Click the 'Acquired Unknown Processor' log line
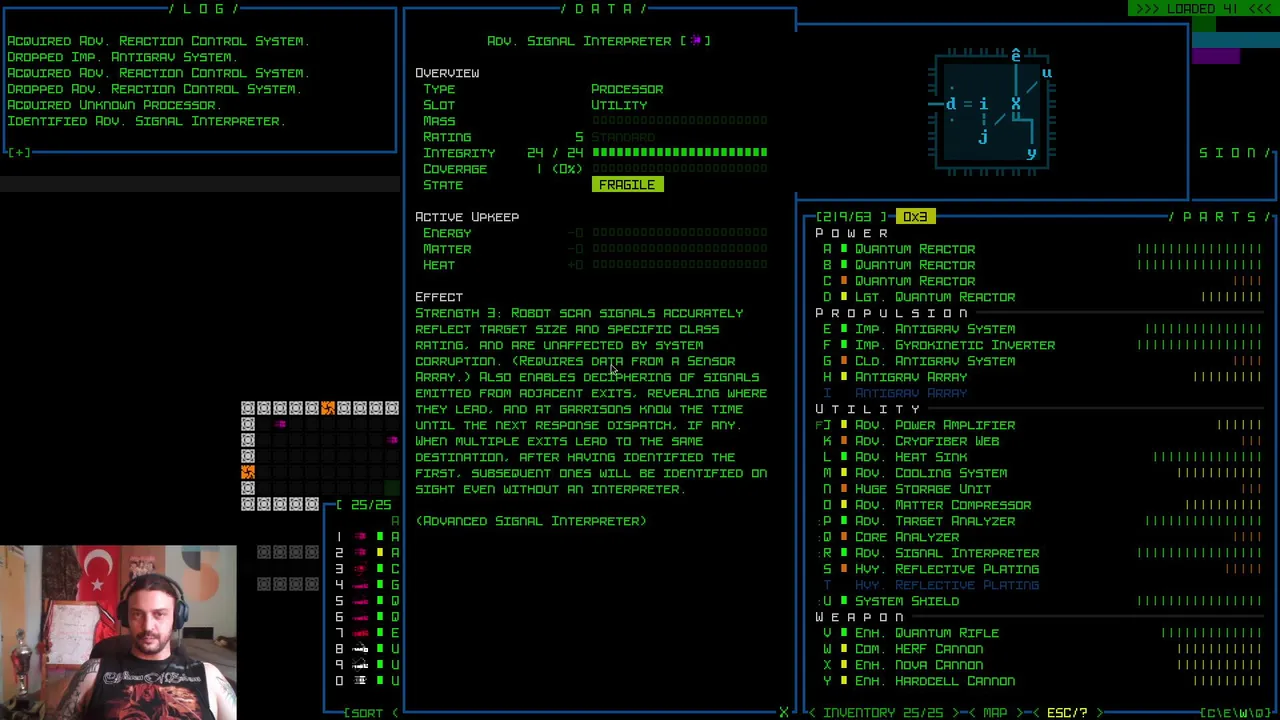Image resolution: width=1280 pixels, height=720 pixels. point(114,105)
